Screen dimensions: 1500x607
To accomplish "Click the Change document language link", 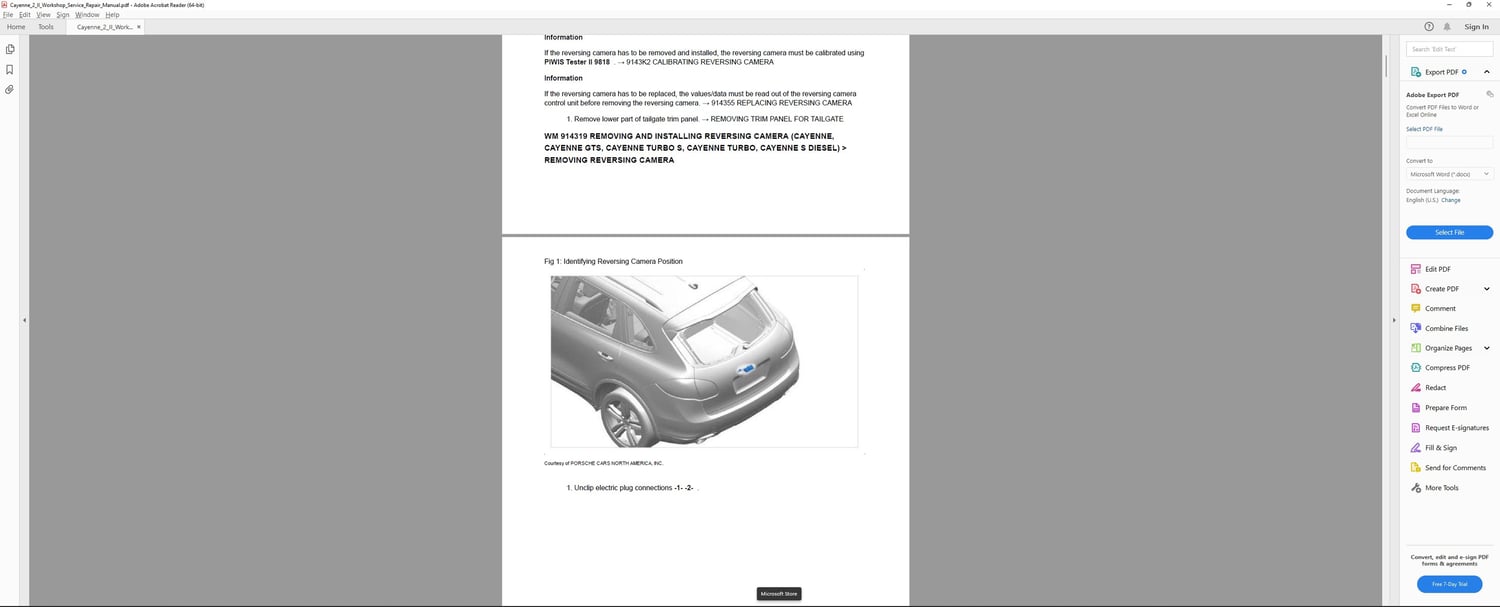I will pyautogui.click(x=1451, y=200).
